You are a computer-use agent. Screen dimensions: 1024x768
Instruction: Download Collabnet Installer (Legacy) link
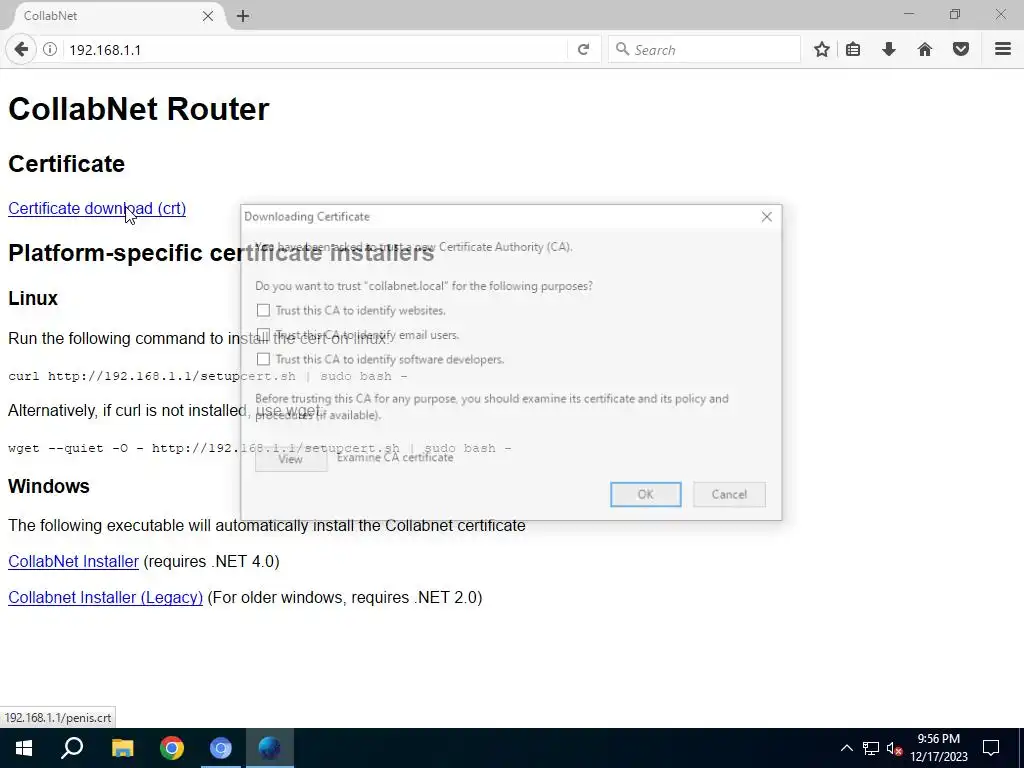(105, 598)
